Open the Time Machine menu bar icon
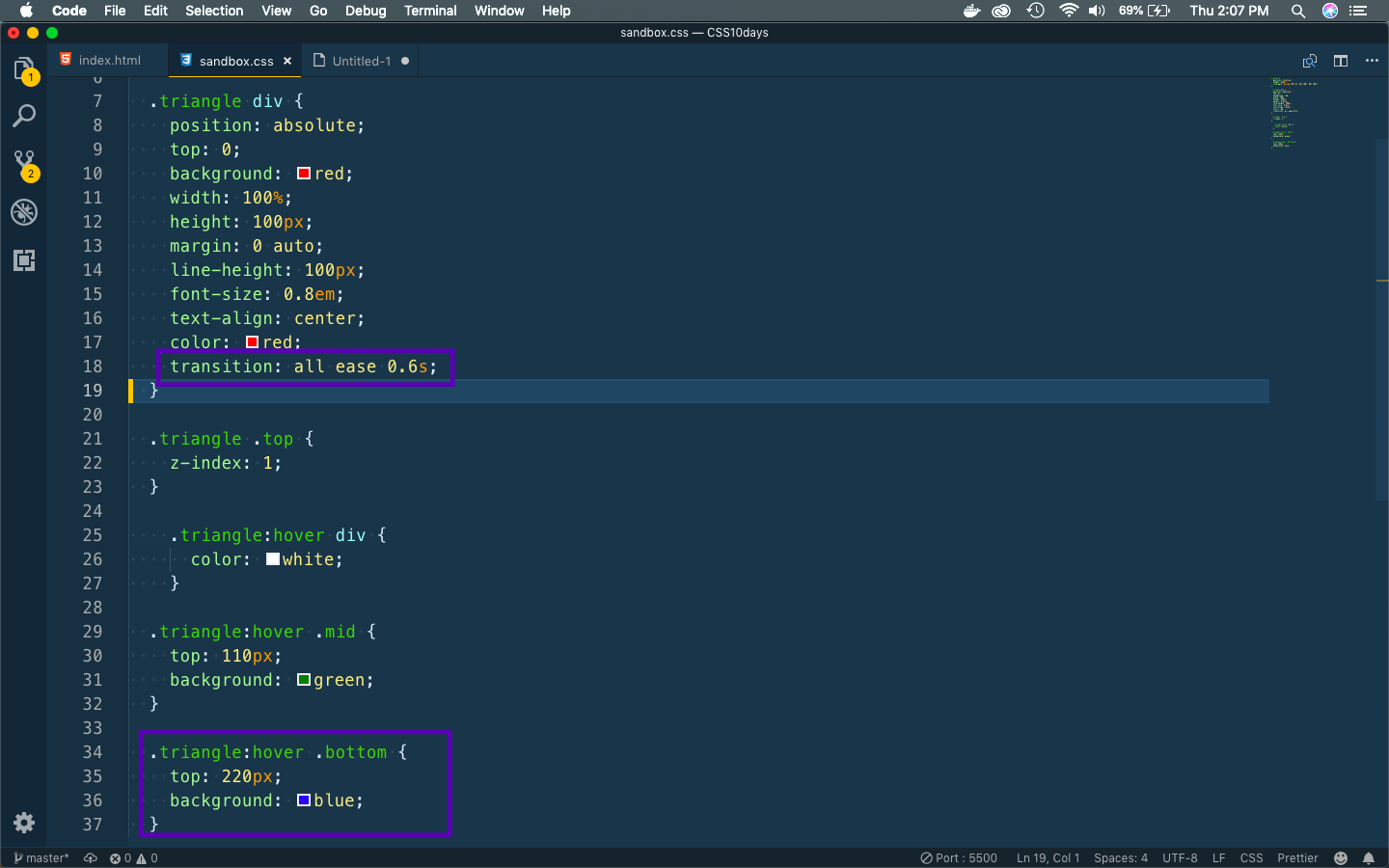Image resolution: width=1389 pixels, height=868 pixels. point(1035,11)
